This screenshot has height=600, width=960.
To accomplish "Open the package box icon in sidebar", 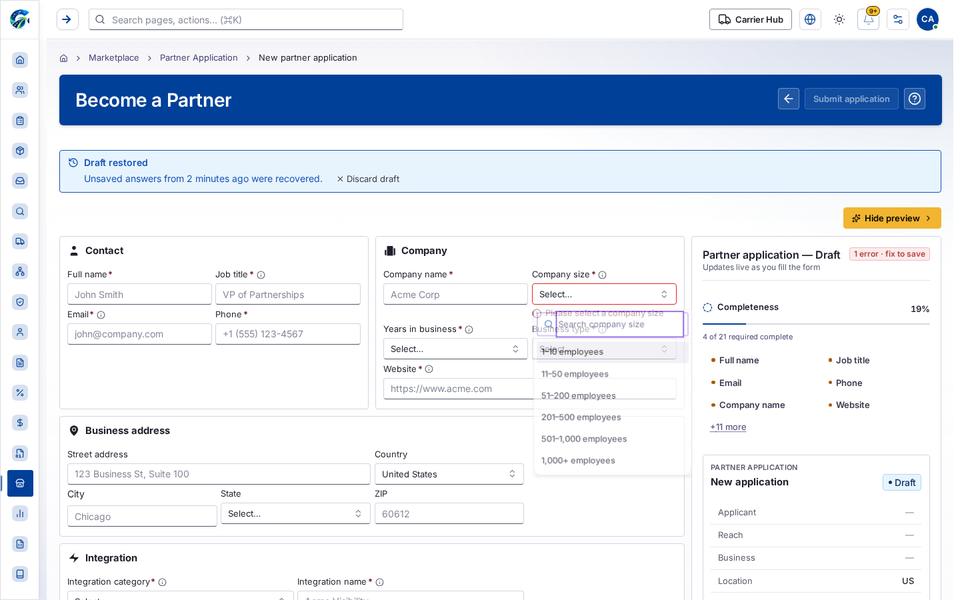I will [x=20, y=151].
